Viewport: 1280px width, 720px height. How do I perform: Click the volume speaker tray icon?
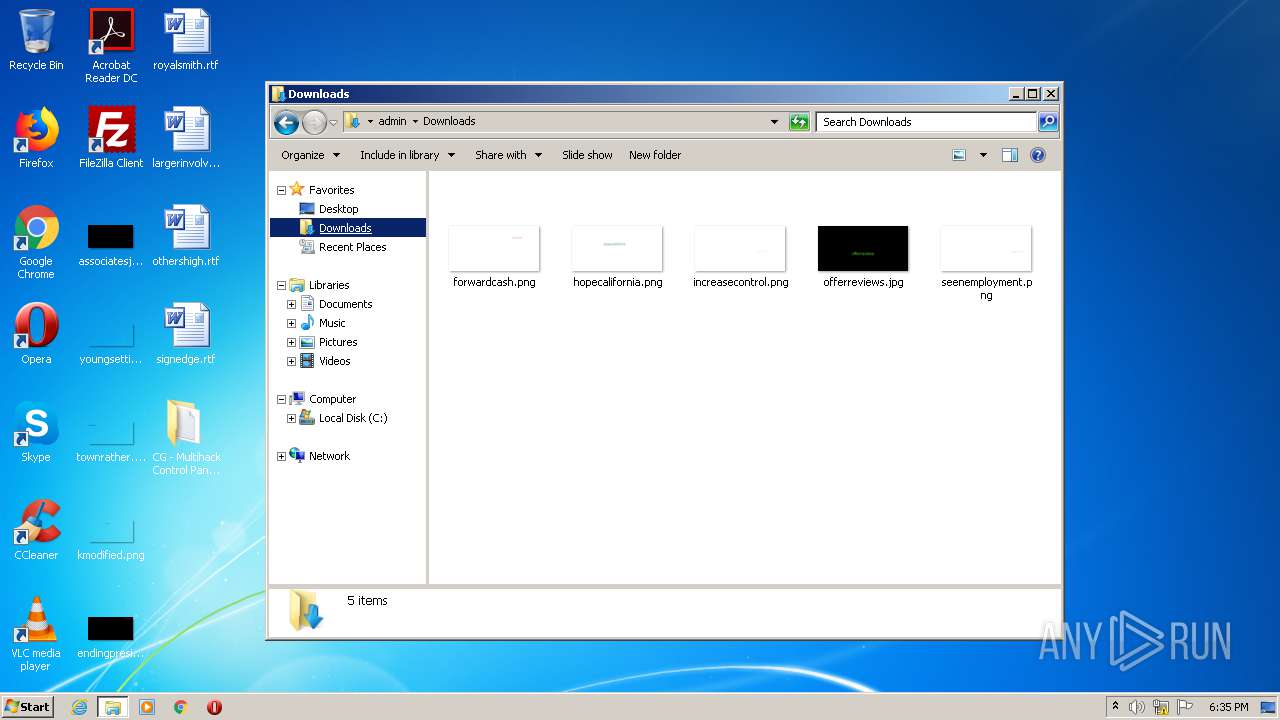(x=1137, y=707)
